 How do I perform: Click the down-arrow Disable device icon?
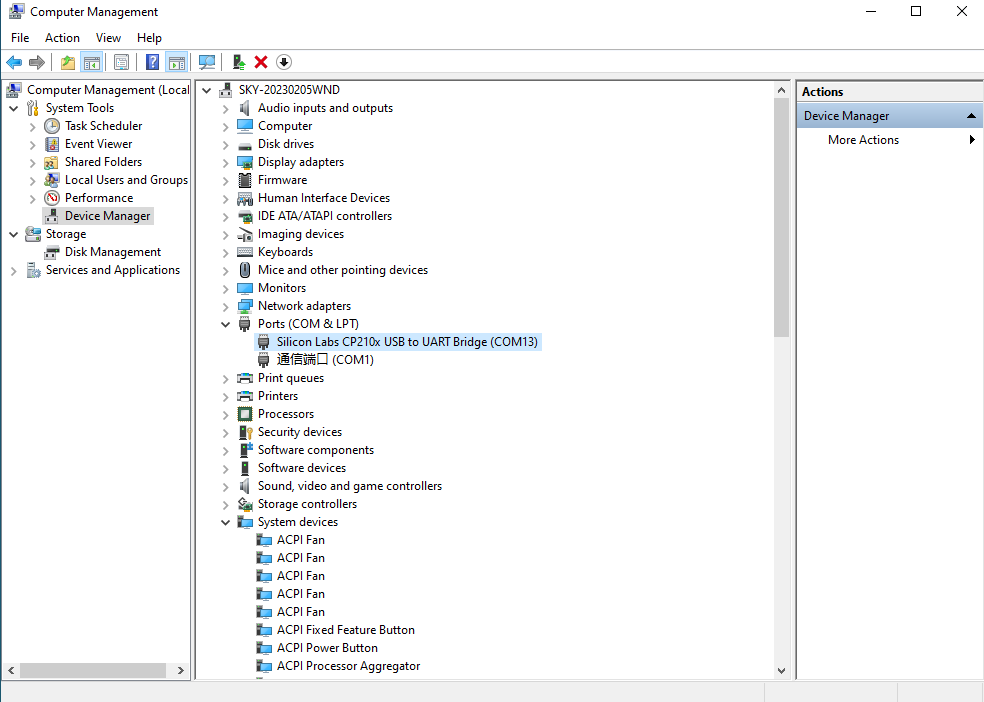click(x=284, y=62)
